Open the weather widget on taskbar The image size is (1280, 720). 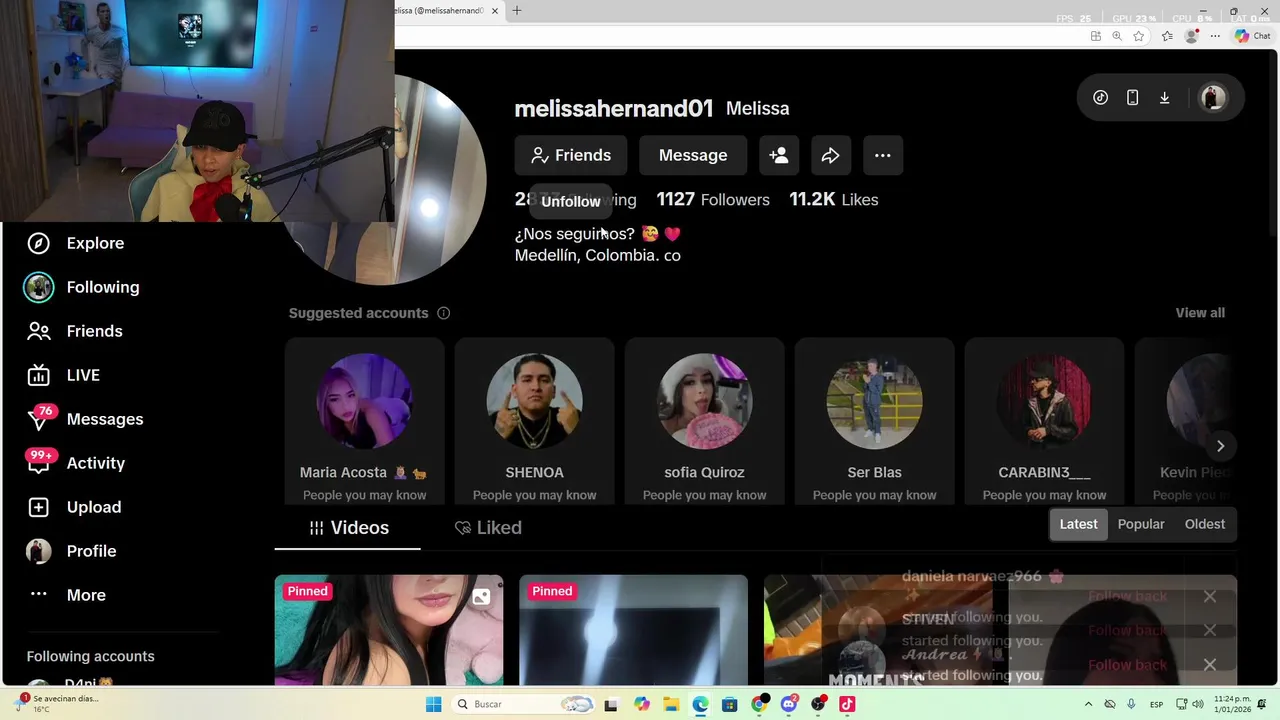point(58,704)
